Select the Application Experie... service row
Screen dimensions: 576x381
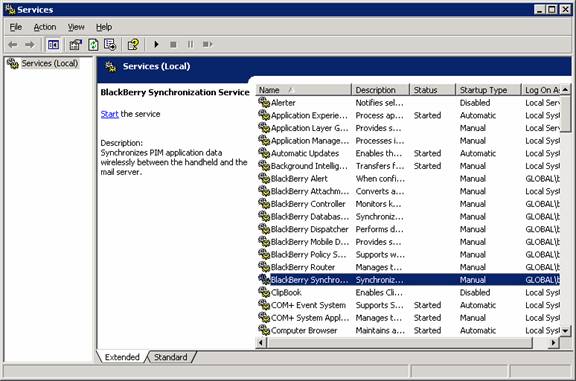pos(408,115)
